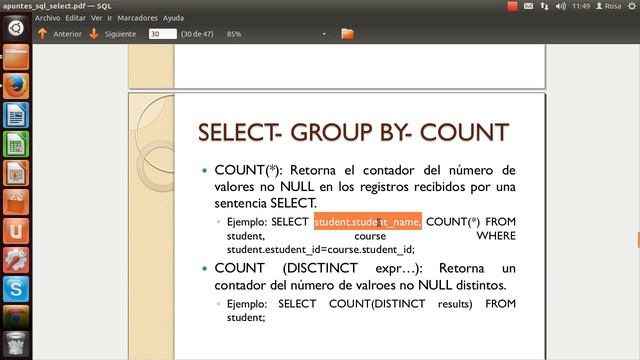Go to previous page with Anterior
This screenshot has height=360, width=640.
[67, 34]
